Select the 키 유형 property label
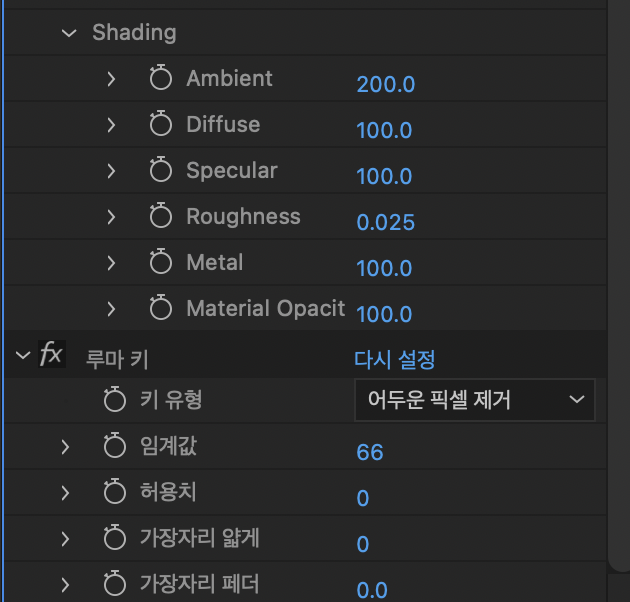This screenshot has height=602, width=630. tap(171, 399)
